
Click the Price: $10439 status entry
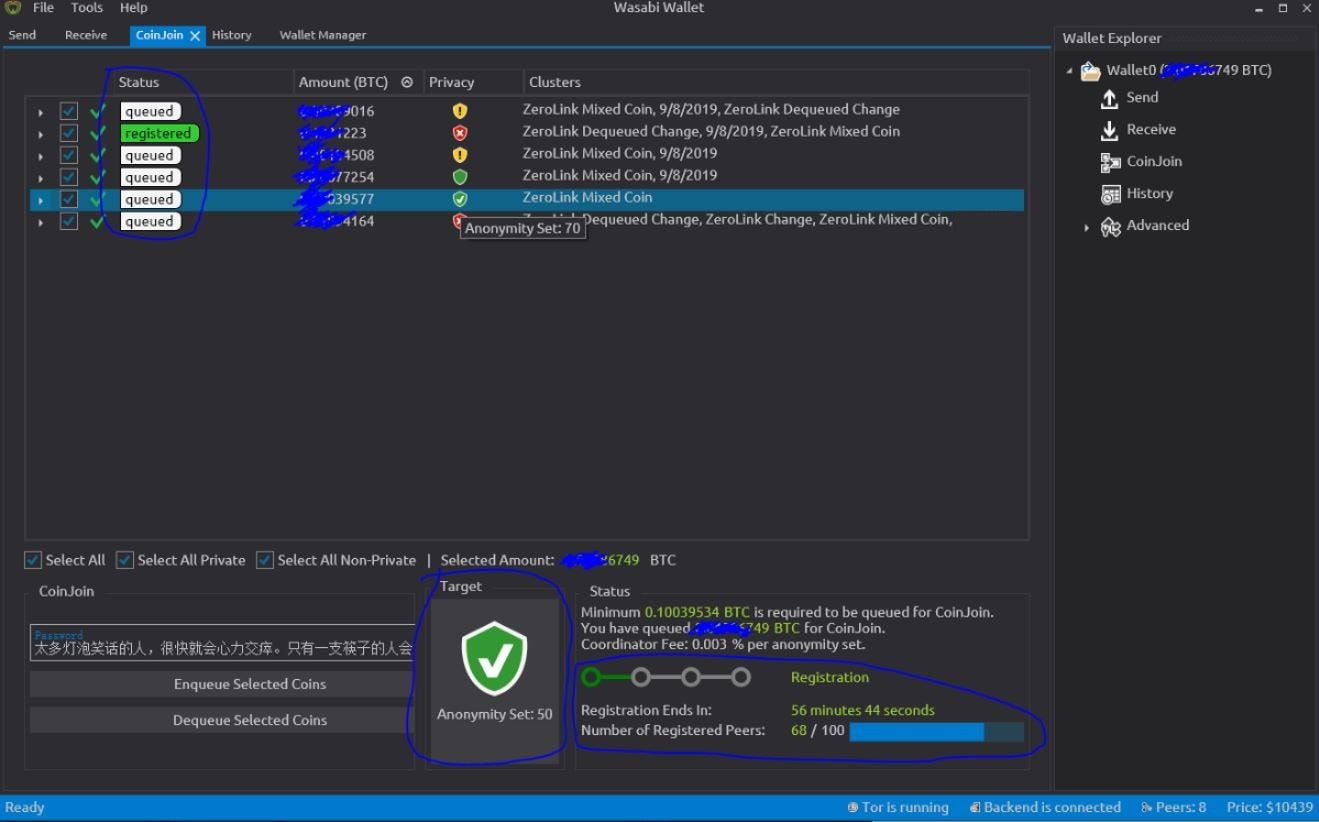(x=1270, y=808)
